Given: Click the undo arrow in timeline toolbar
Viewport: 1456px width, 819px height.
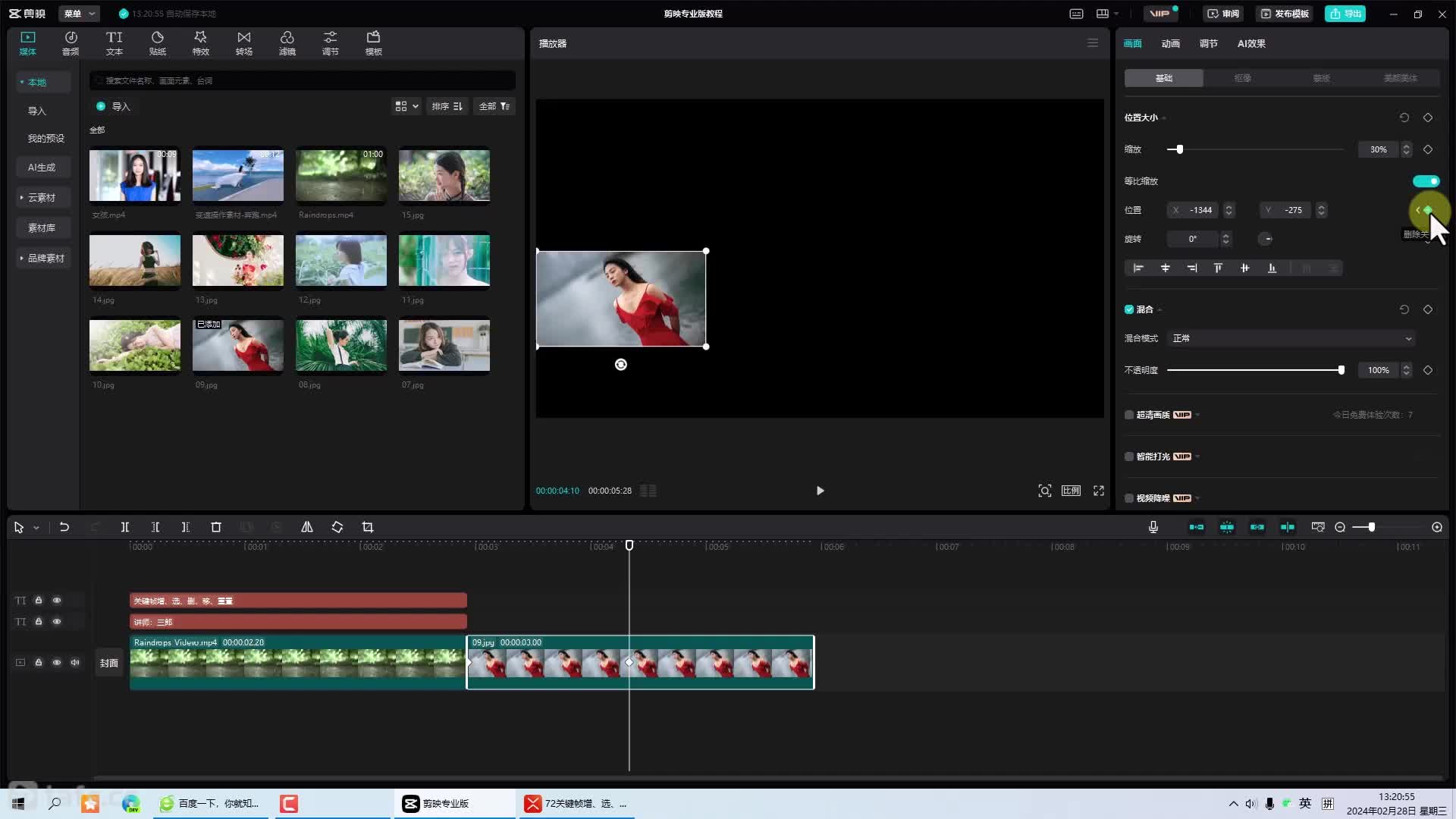Looking at the screenshot, I should pyautogui.click(x=64, y=527).
